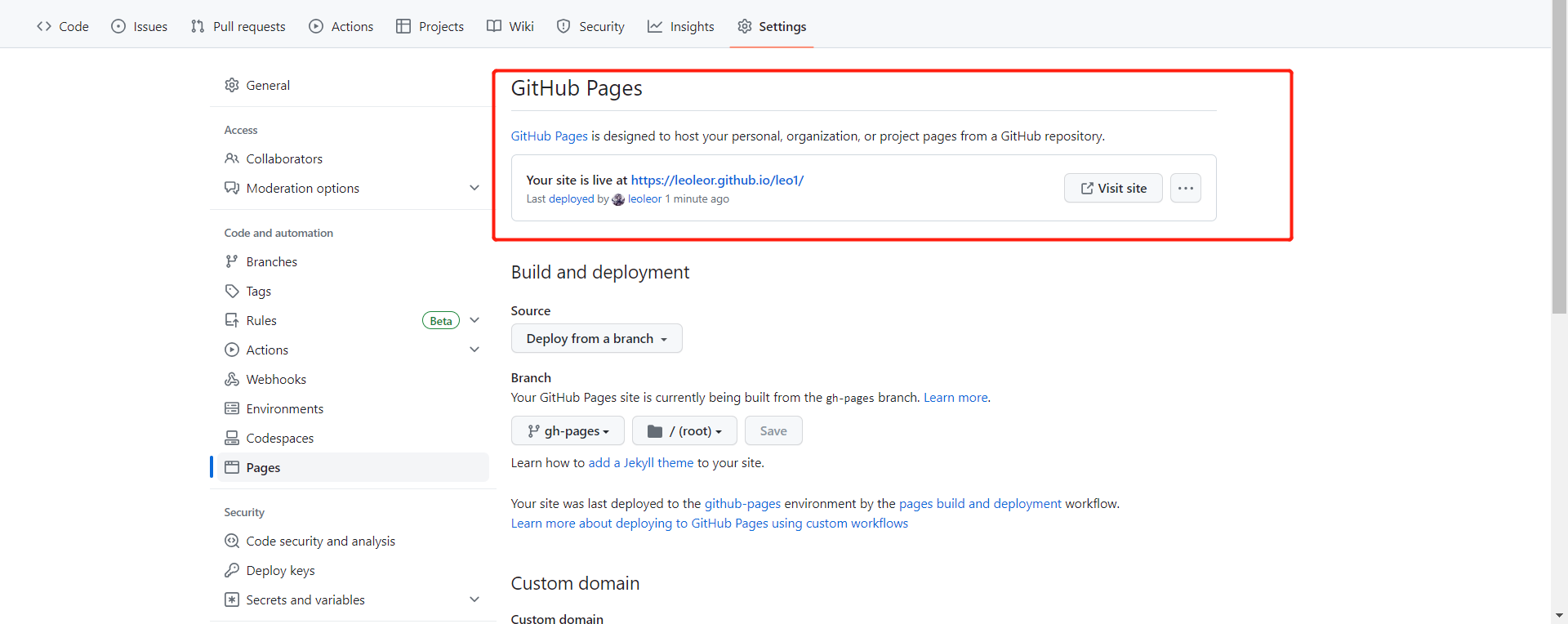Click the Collaborators people icon
The image size is (1568, 624).
click(x=232, y=158)
